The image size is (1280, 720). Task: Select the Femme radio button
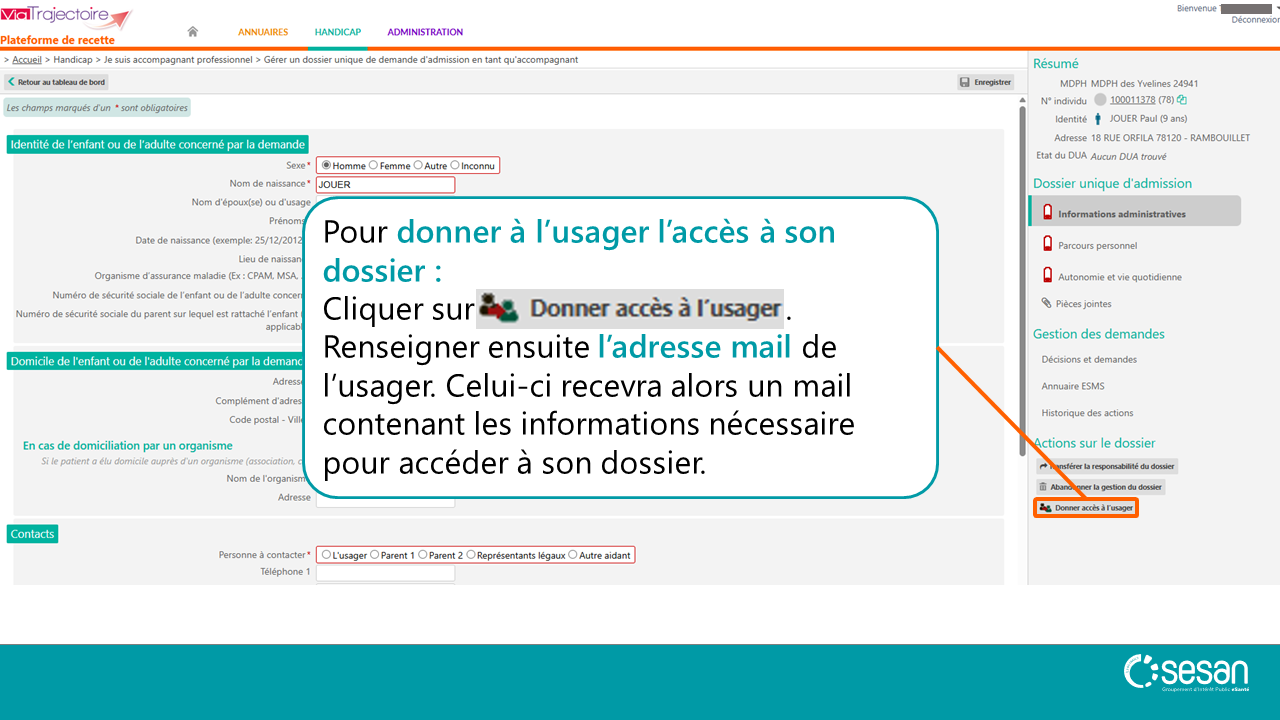374,166
